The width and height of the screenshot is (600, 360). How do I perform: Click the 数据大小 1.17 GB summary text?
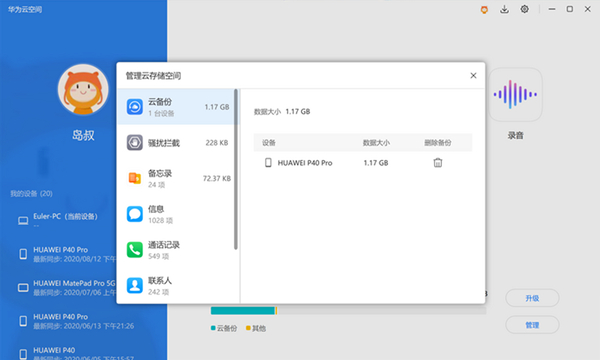tap(282, 112)
